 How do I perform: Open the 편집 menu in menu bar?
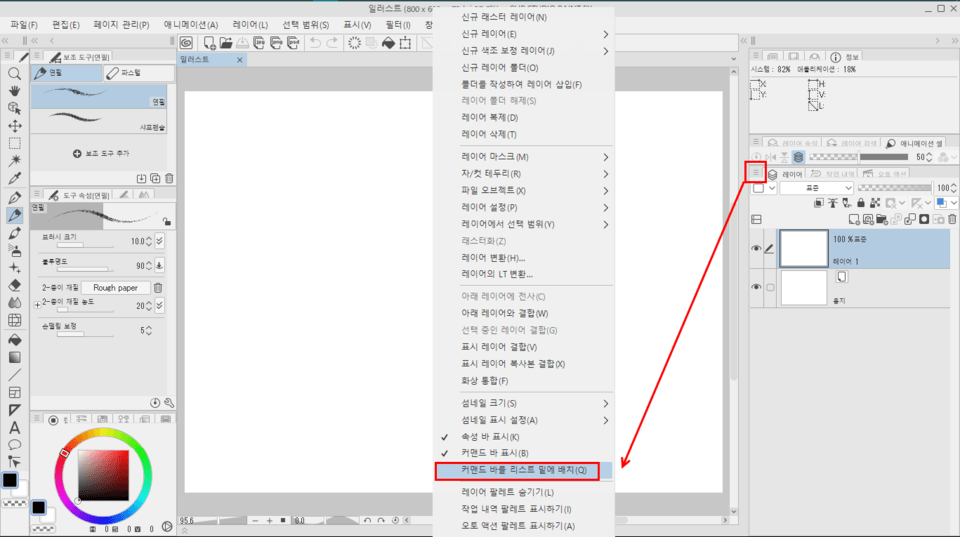click(66, 24)
